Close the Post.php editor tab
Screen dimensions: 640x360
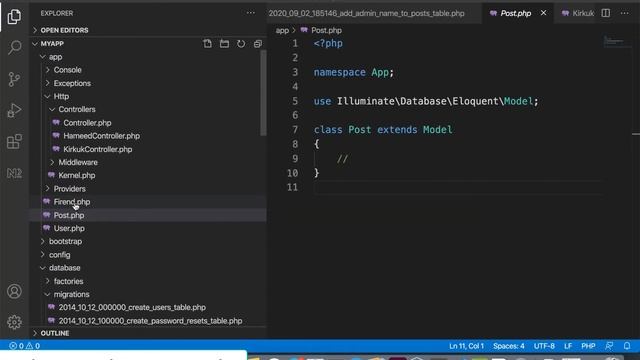pos(543,13)
